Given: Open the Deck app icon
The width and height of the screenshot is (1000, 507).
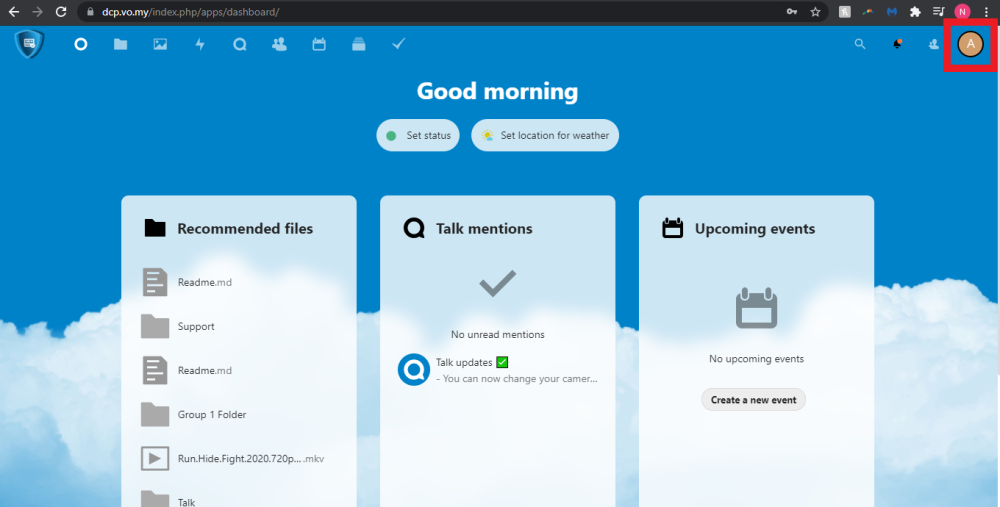Looking at the screenshot, I should (x=359, y=44).
